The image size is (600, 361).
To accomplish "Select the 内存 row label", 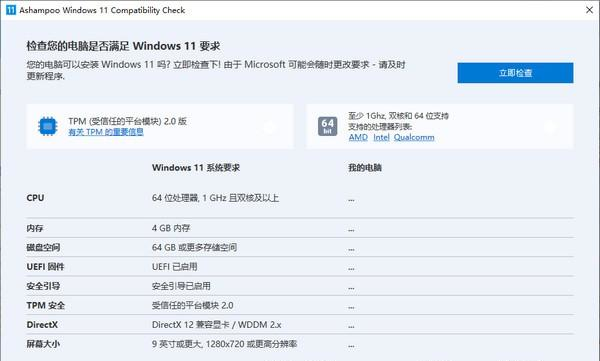I will click(x=35, y=228).
